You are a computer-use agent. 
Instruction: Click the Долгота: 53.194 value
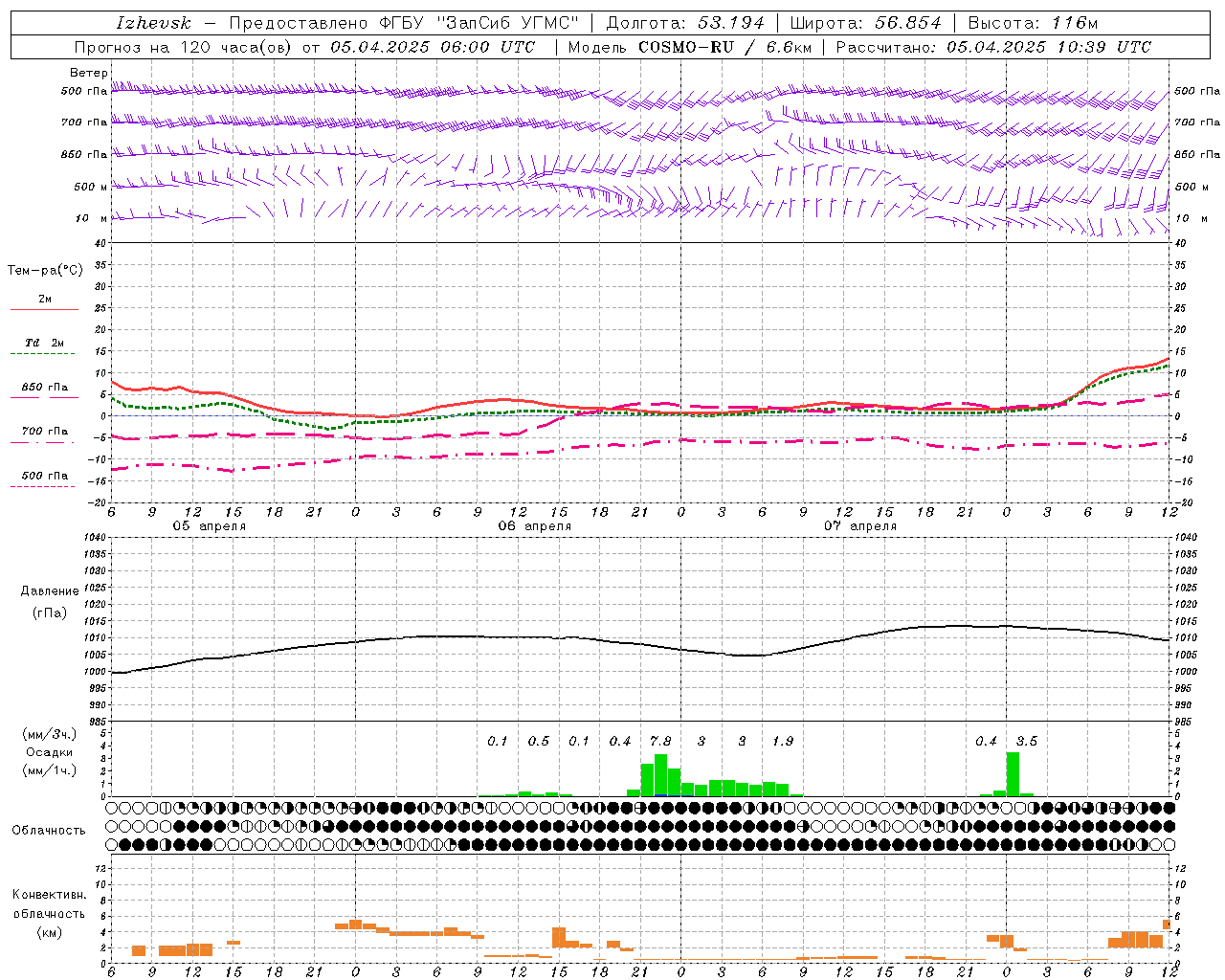point(685,23)
